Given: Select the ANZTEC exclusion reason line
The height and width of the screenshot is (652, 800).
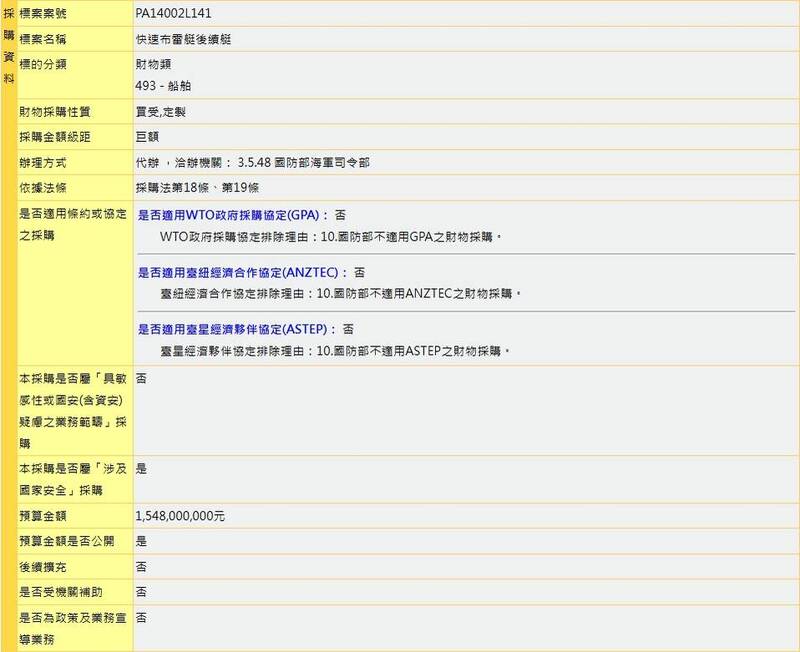Looking at the screenshot, I should coord(340,294).
